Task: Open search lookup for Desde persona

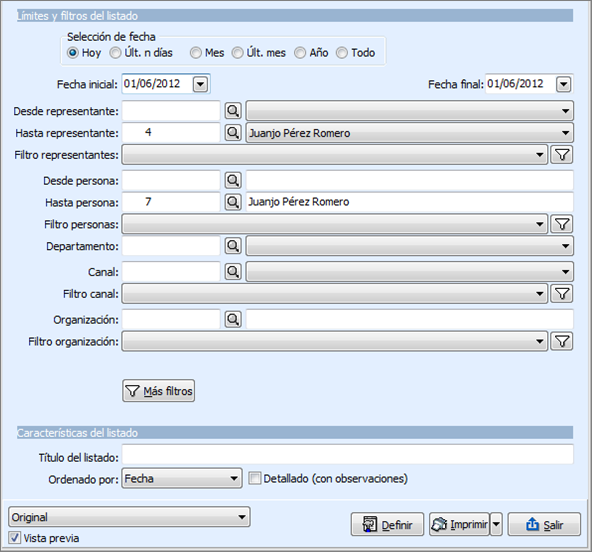Action: coord(233,180)
